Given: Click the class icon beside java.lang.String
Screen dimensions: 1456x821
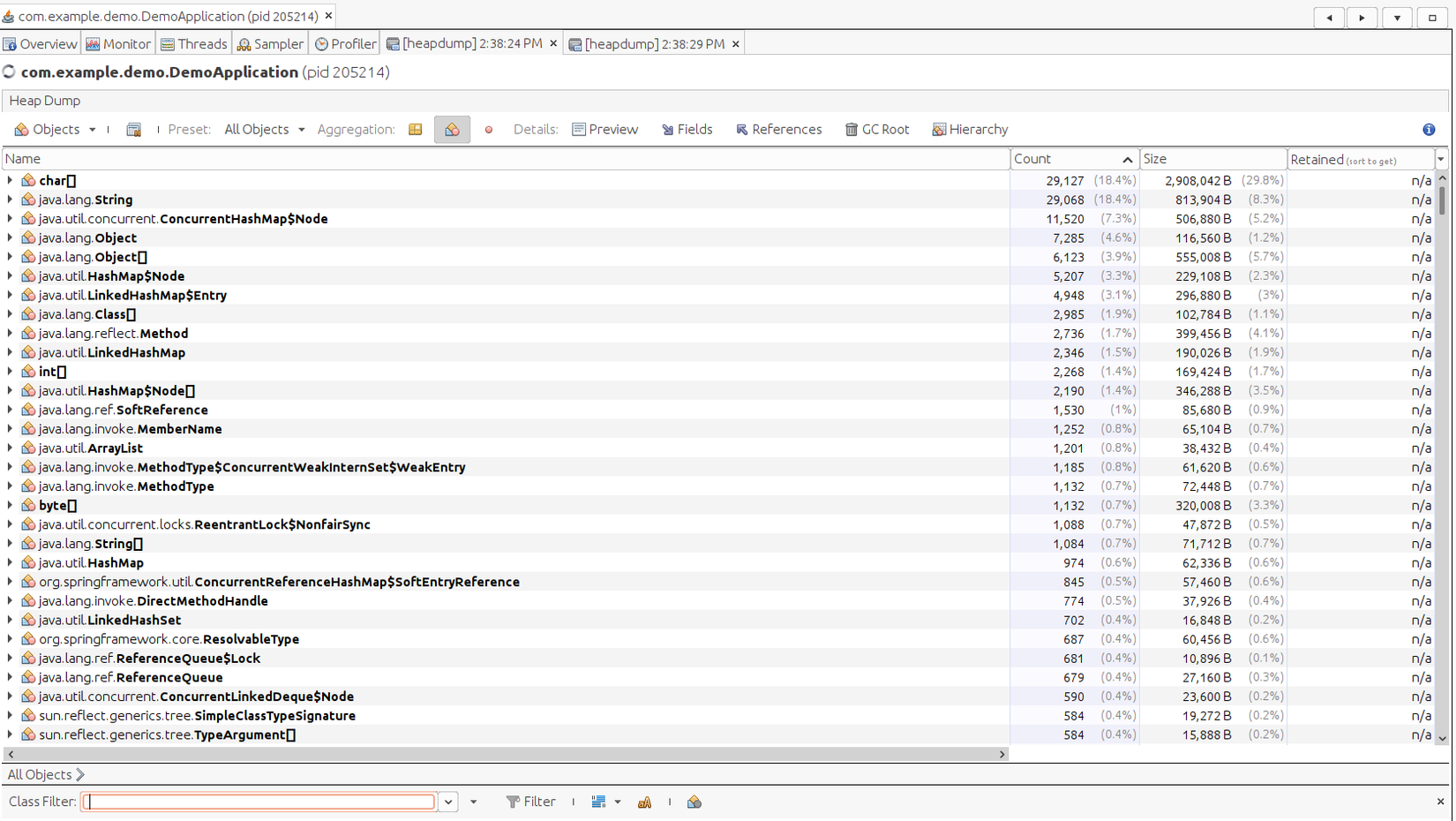Looking at the screenshot, I should (28, 200).
